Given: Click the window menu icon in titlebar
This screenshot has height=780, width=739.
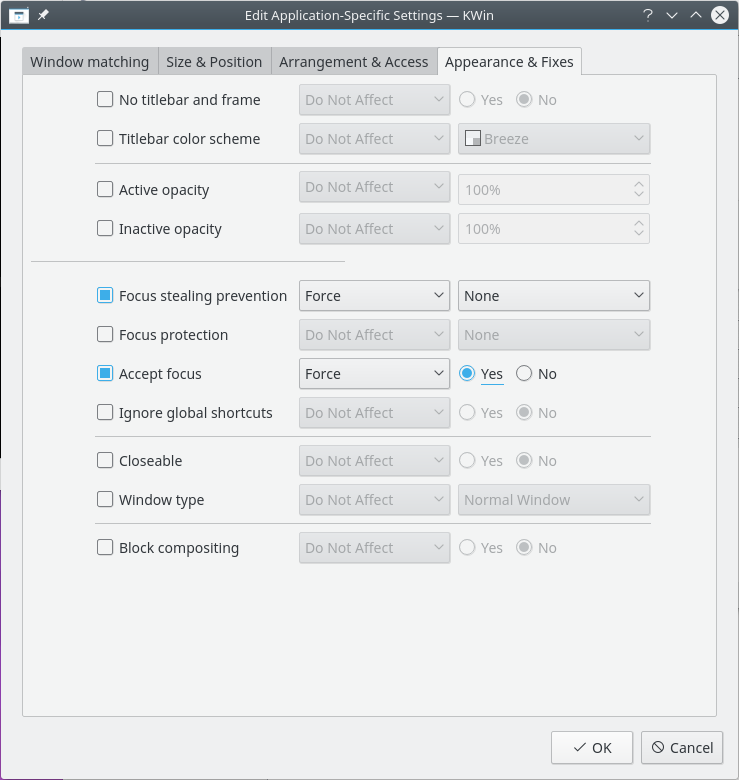Looking at the screenshot, I should point(18,15).
